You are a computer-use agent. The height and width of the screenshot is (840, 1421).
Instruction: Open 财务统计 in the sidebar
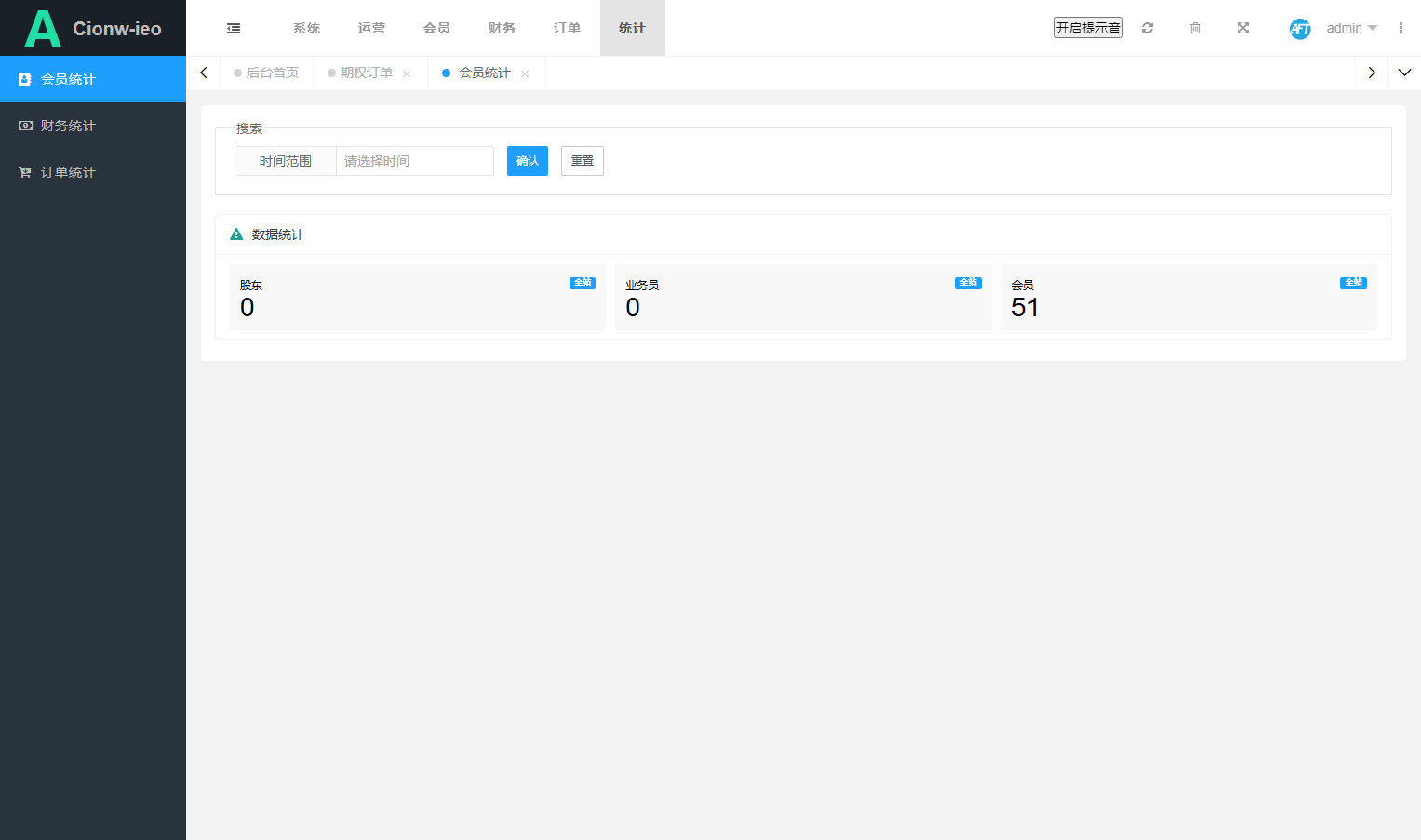pyautogui.click(x=93, y=126)
